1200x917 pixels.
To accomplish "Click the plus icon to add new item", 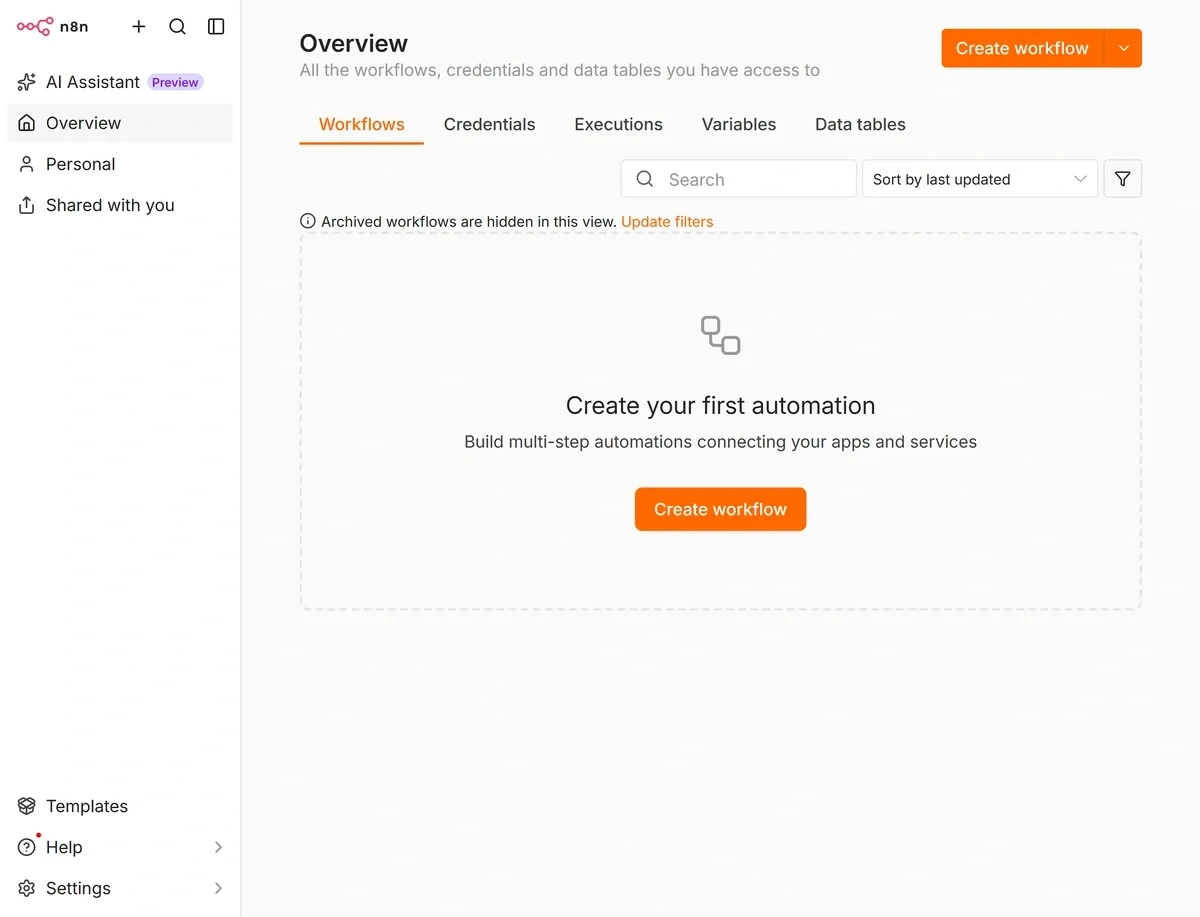I will pos(139,27).
